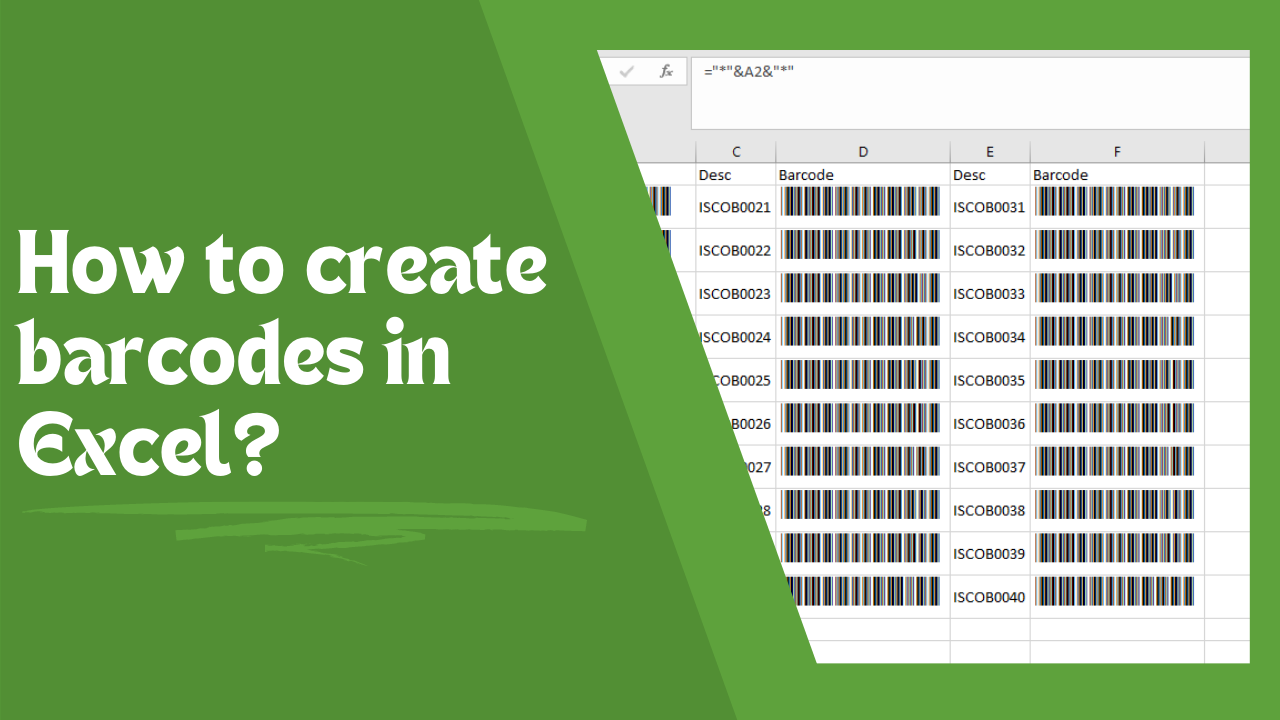Click the barcode next to ISCOB0035

pyautogui.click(x=1115, y=374)
